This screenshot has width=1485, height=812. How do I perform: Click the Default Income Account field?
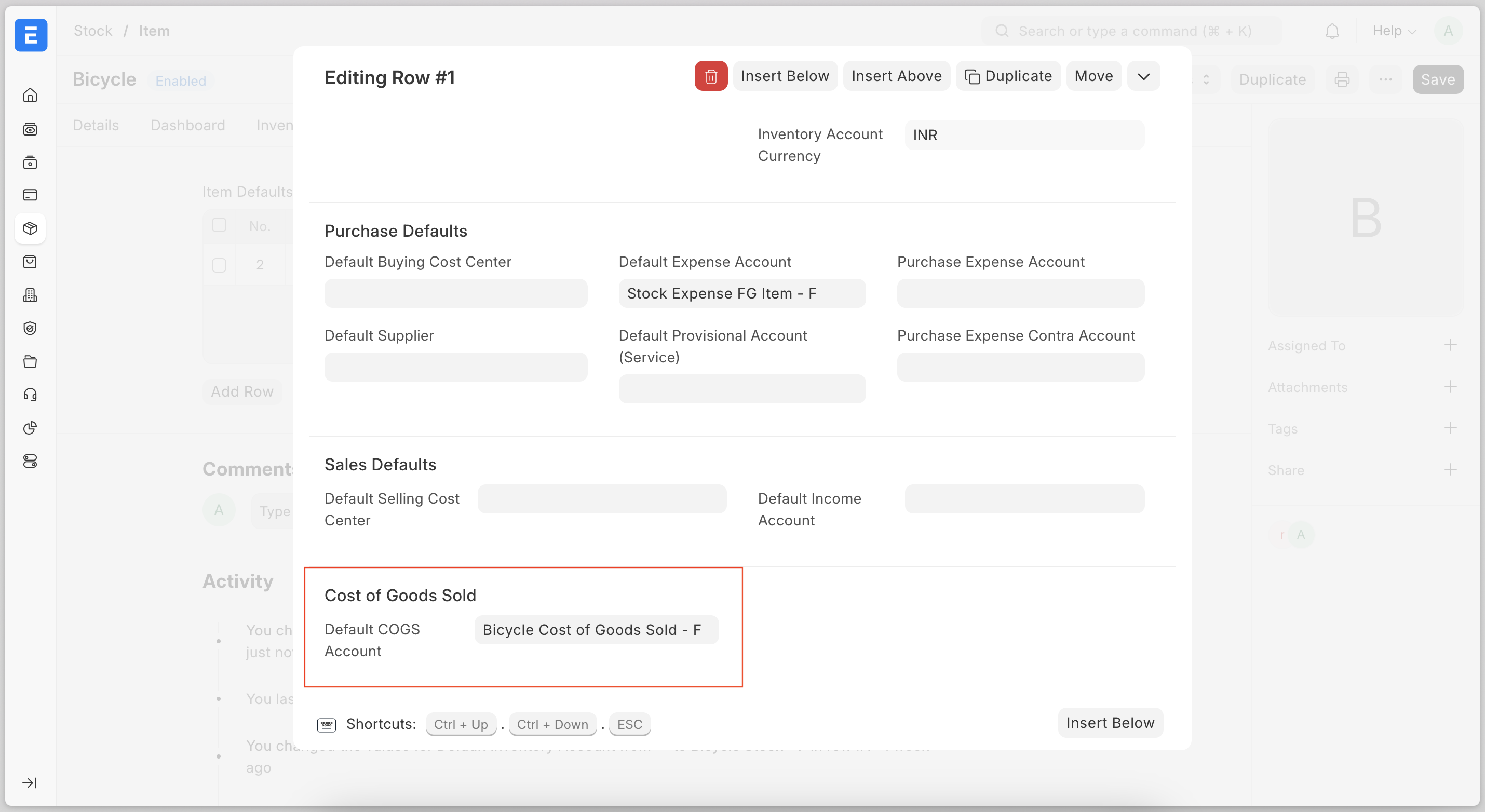tap(1024, 499)
